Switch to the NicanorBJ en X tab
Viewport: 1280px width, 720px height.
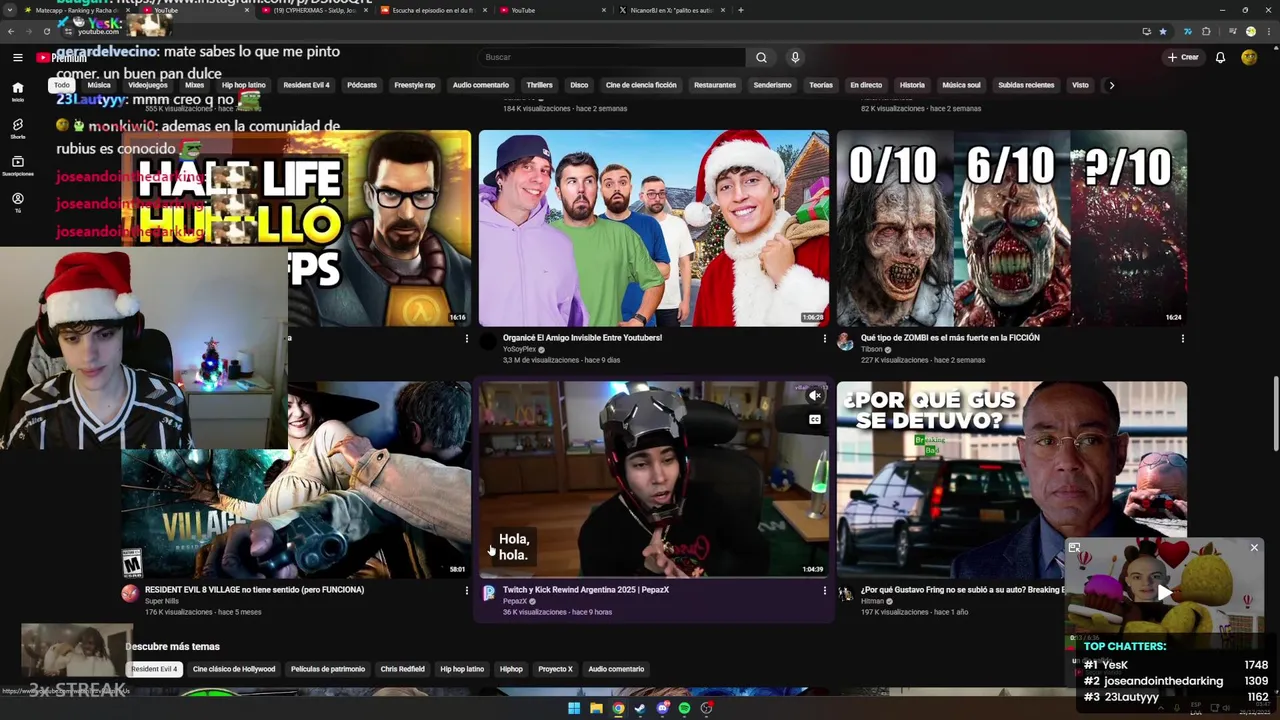pos(670,10)
